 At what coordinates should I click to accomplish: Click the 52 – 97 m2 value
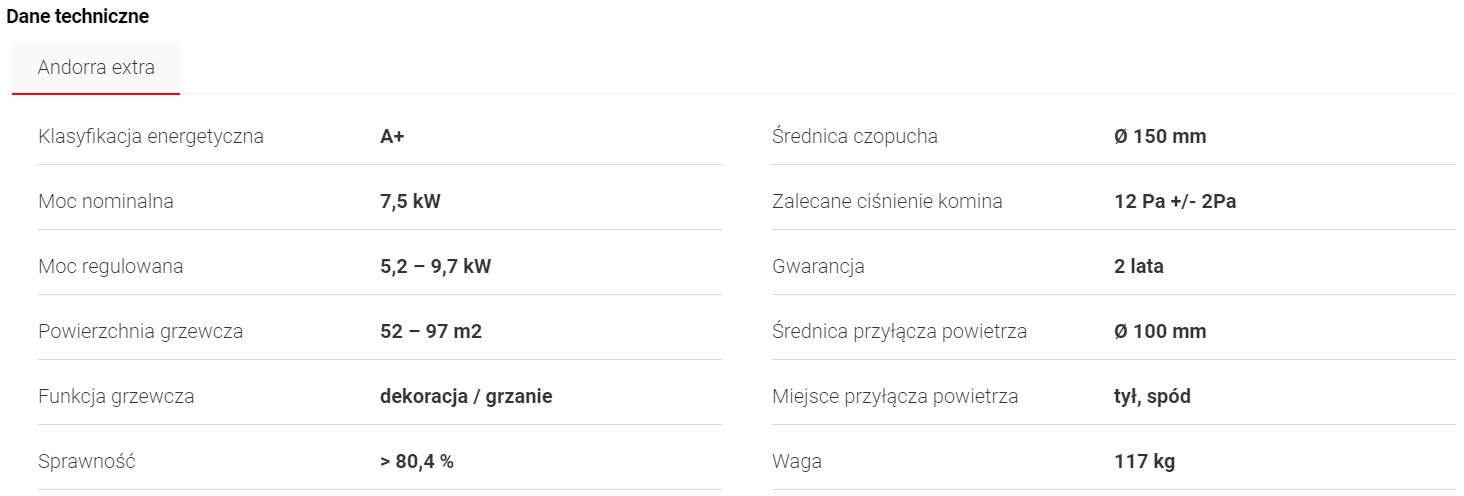pos(431,331)
